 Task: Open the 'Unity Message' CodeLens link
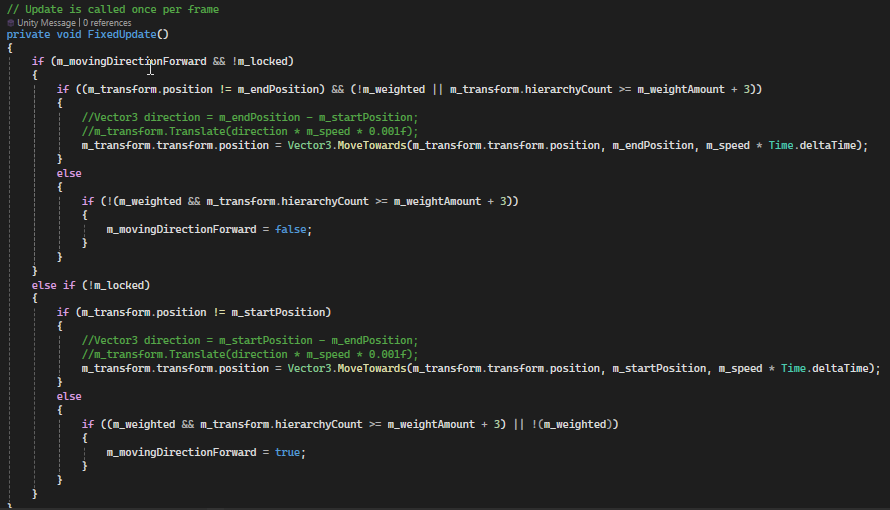pyautogui.click(x=46, y=23)
